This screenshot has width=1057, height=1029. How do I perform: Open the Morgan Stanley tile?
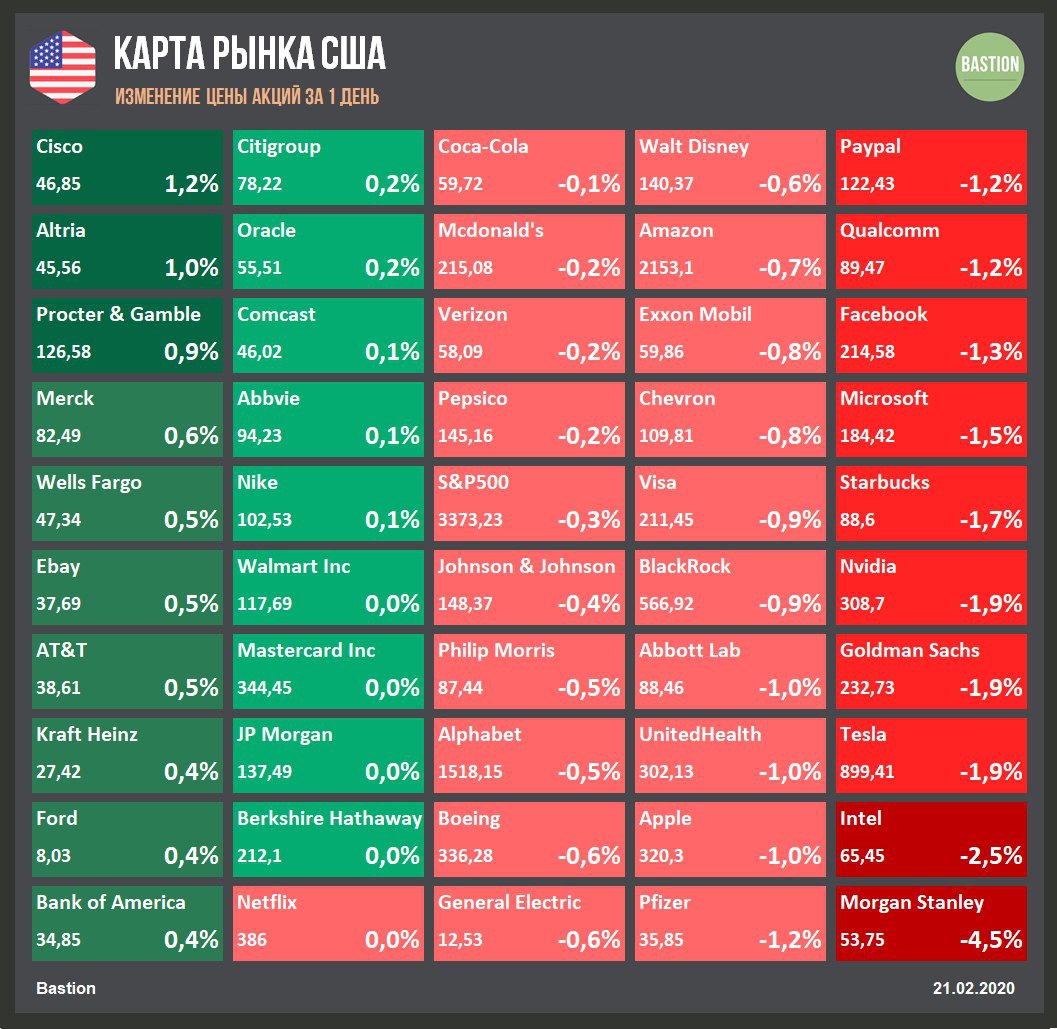pyautogui.click(x=931, y=923)
